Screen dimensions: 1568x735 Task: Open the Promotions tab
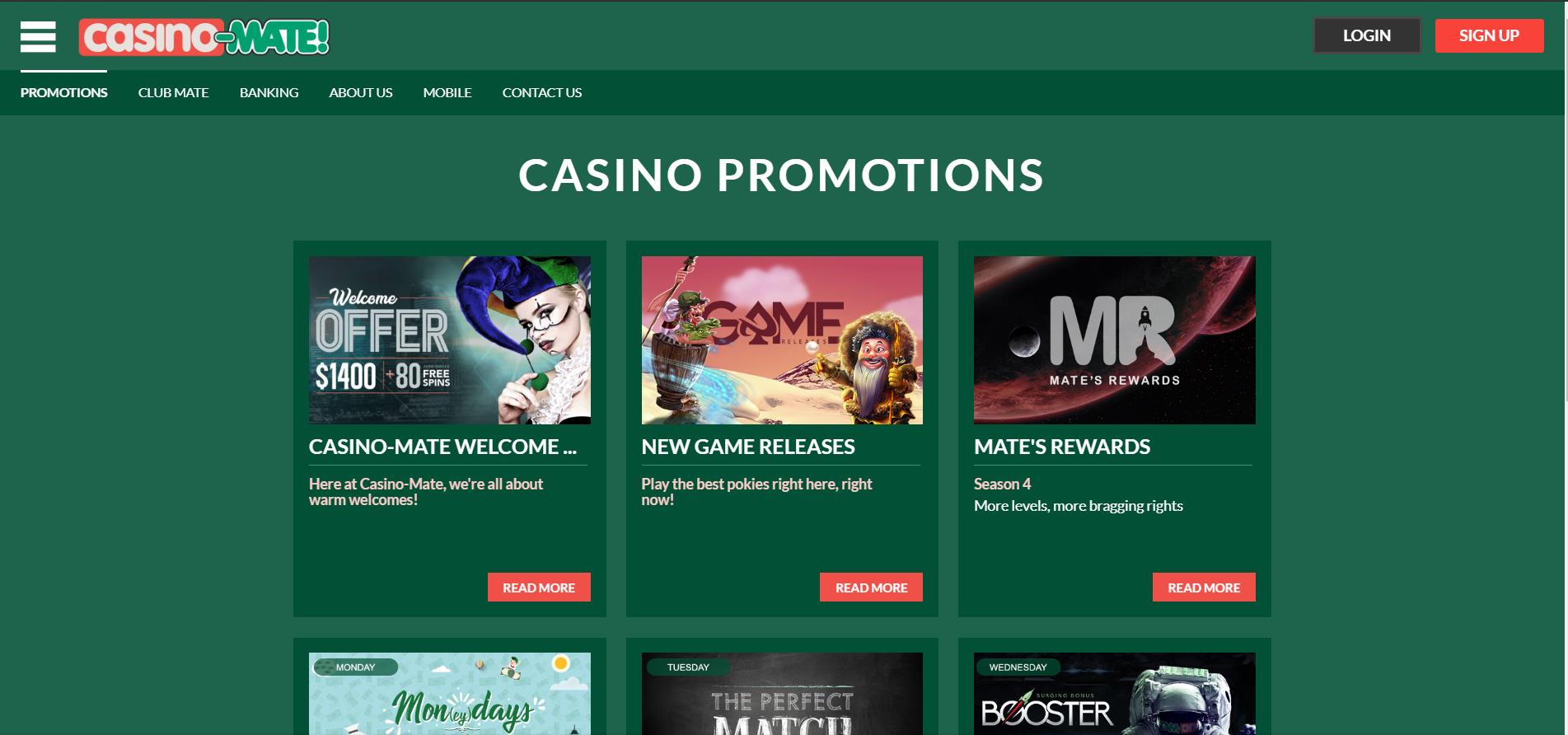coord(64,92)
